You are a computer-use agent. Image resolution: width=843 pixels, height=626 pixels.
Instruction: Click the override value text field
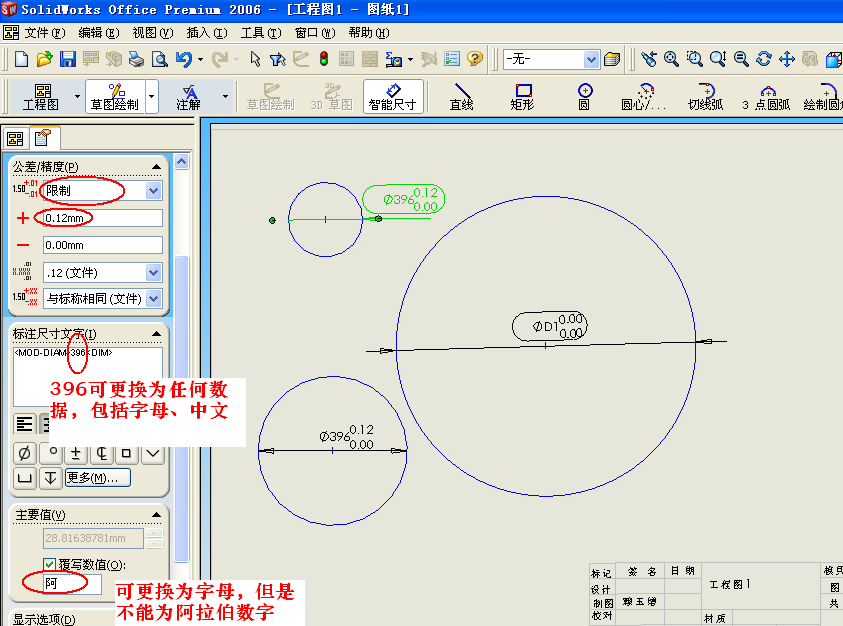click(x=72, y=584)
